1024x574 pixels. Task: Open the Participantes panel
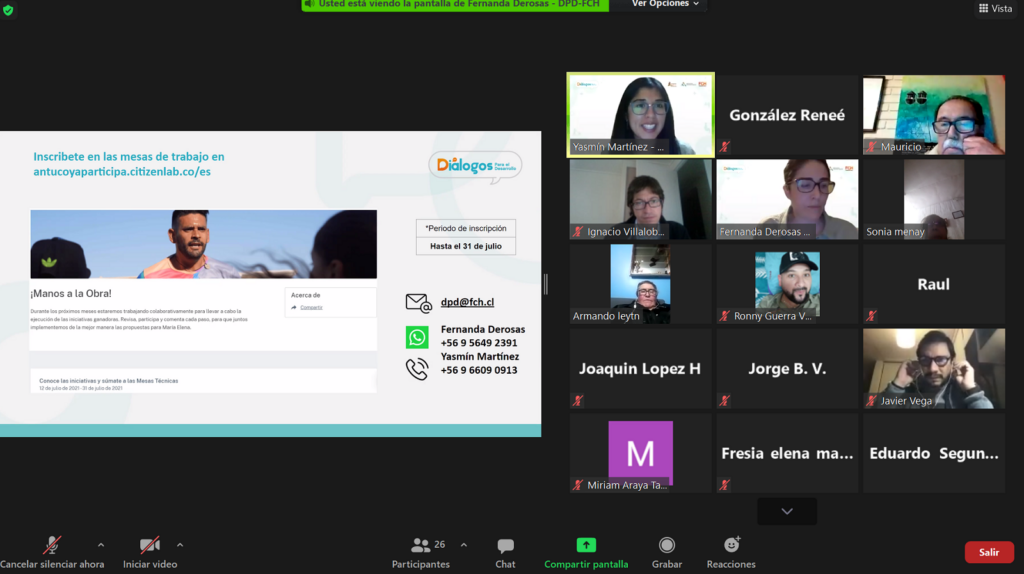pyautogui.click(x=421, y=552)
